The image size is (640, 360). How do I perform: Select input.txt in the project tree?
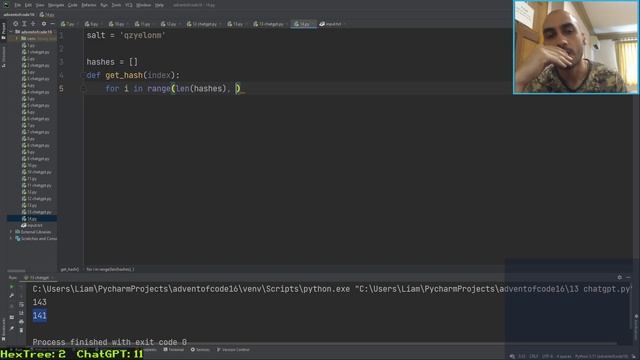point(32,225)
